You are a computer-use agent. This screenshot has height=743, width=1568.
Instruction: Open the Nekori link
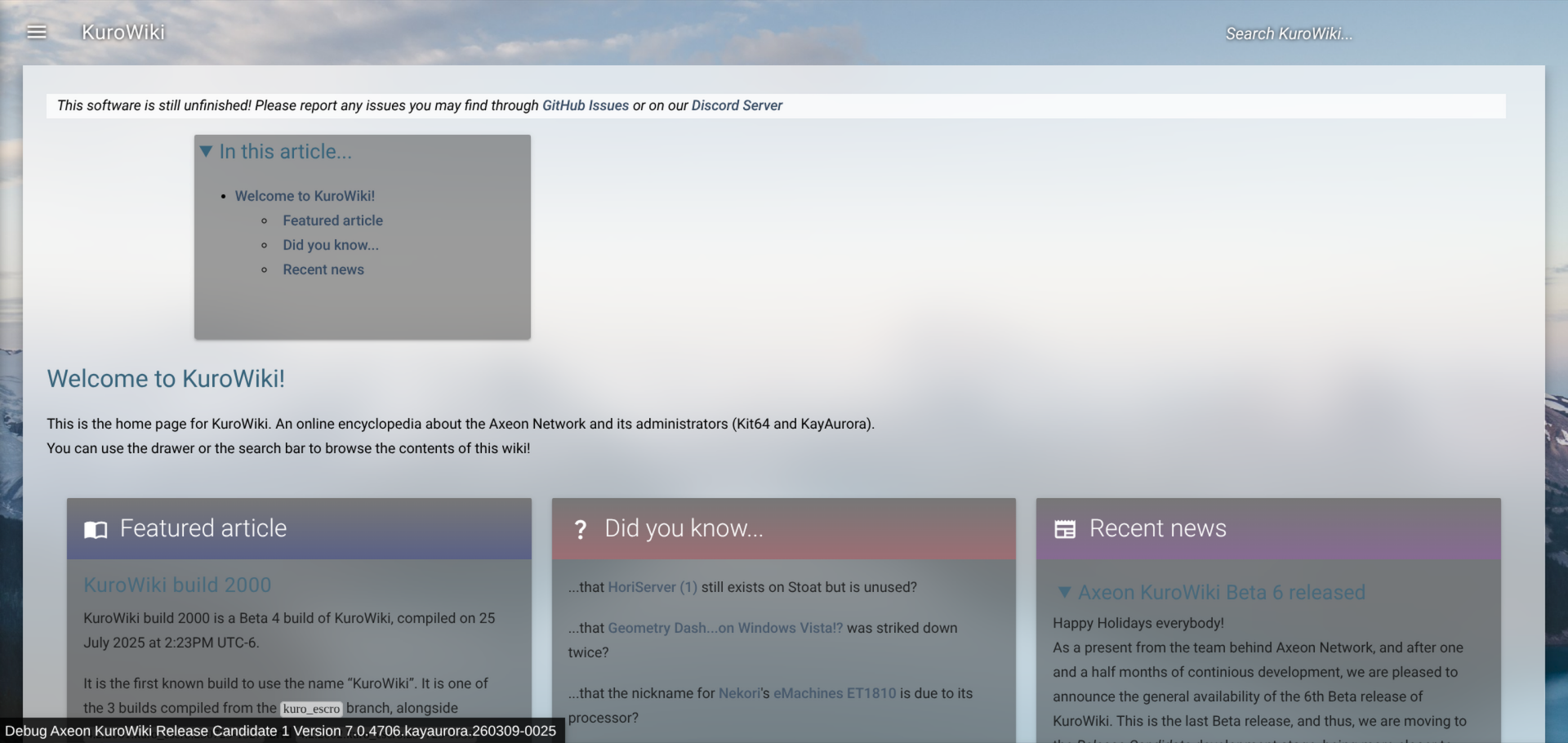pyautogui.click(x=740, y=693)
